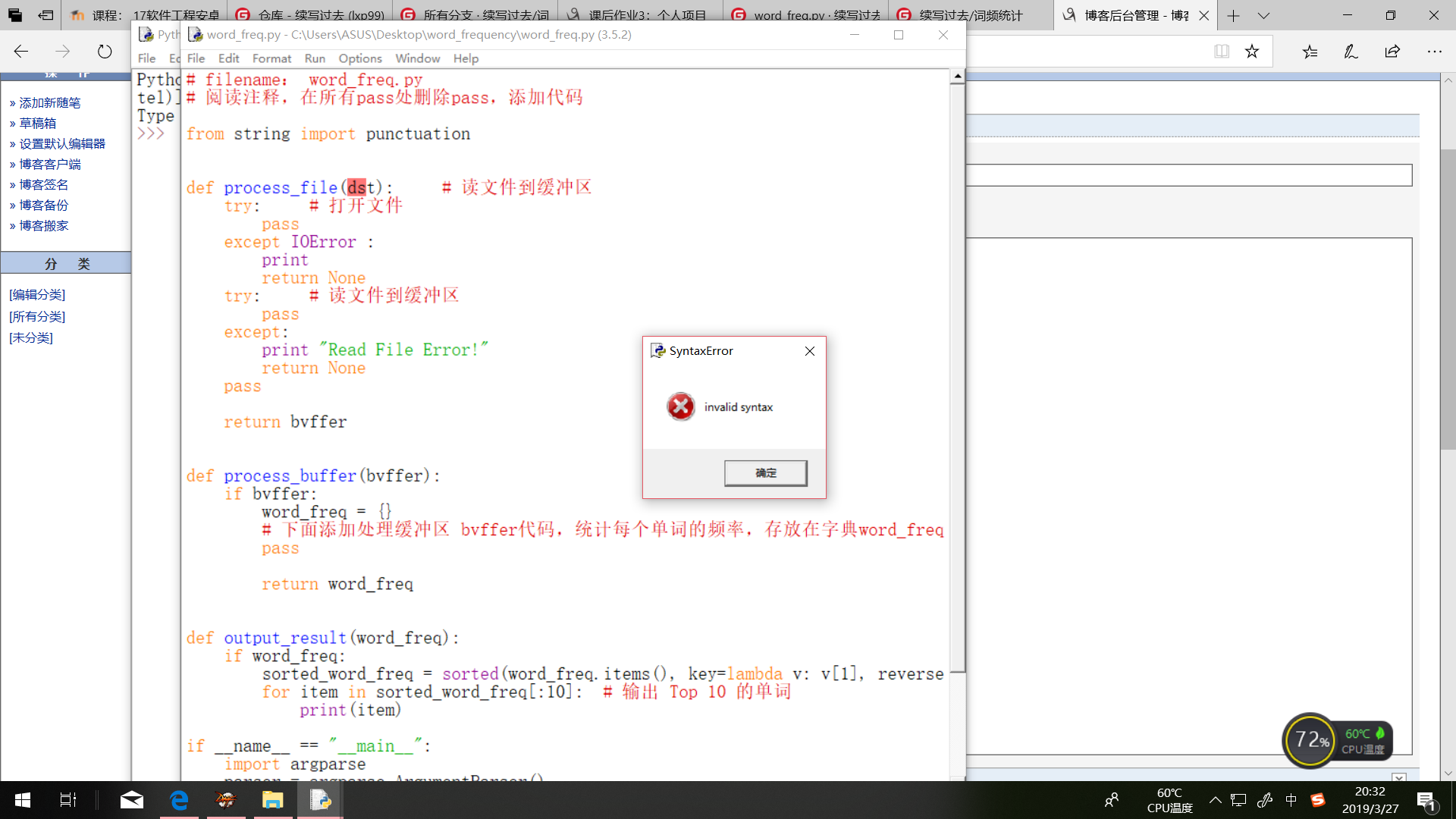Open Edge settings and more menu
1456x819 pixels.
tap(1434, 52)
